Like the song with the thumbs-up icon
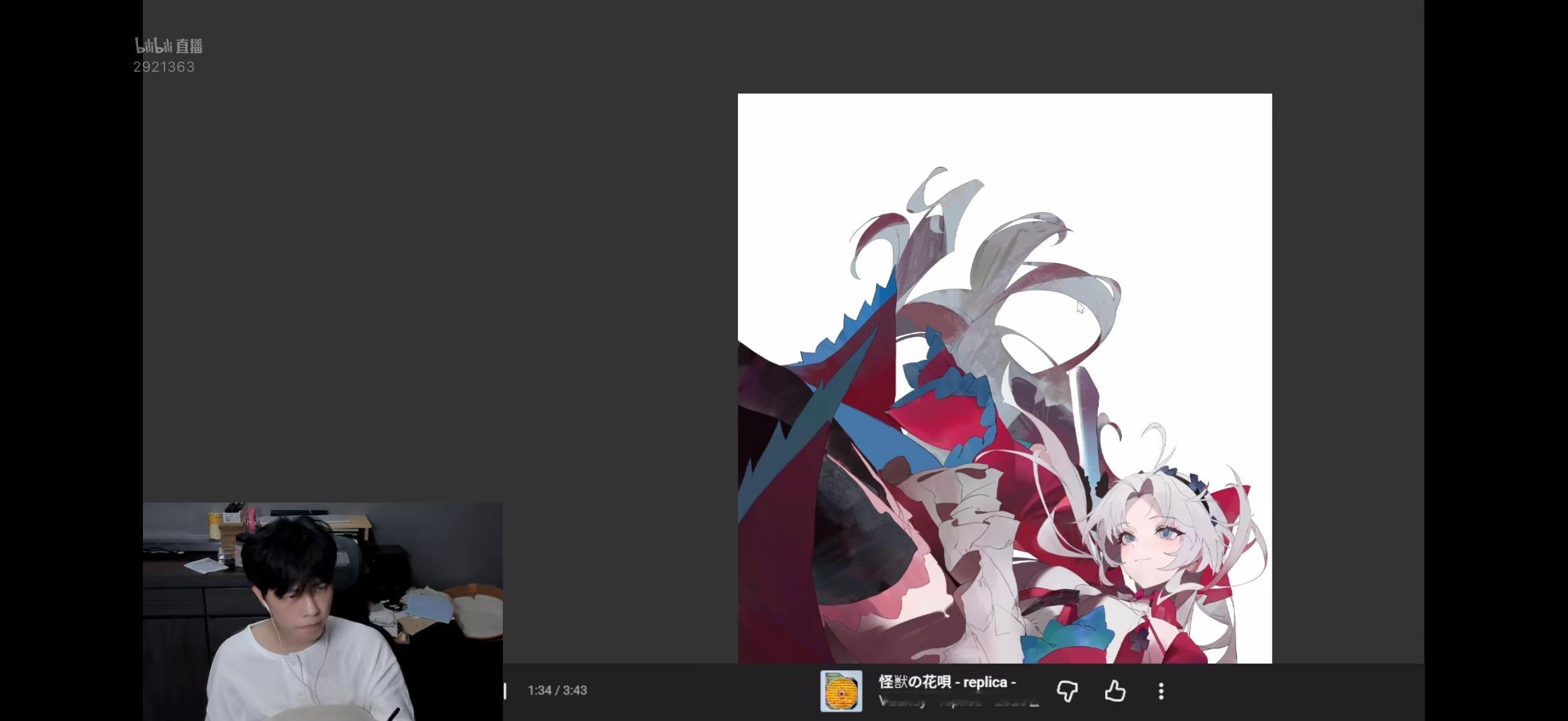 pos(1115,691)
